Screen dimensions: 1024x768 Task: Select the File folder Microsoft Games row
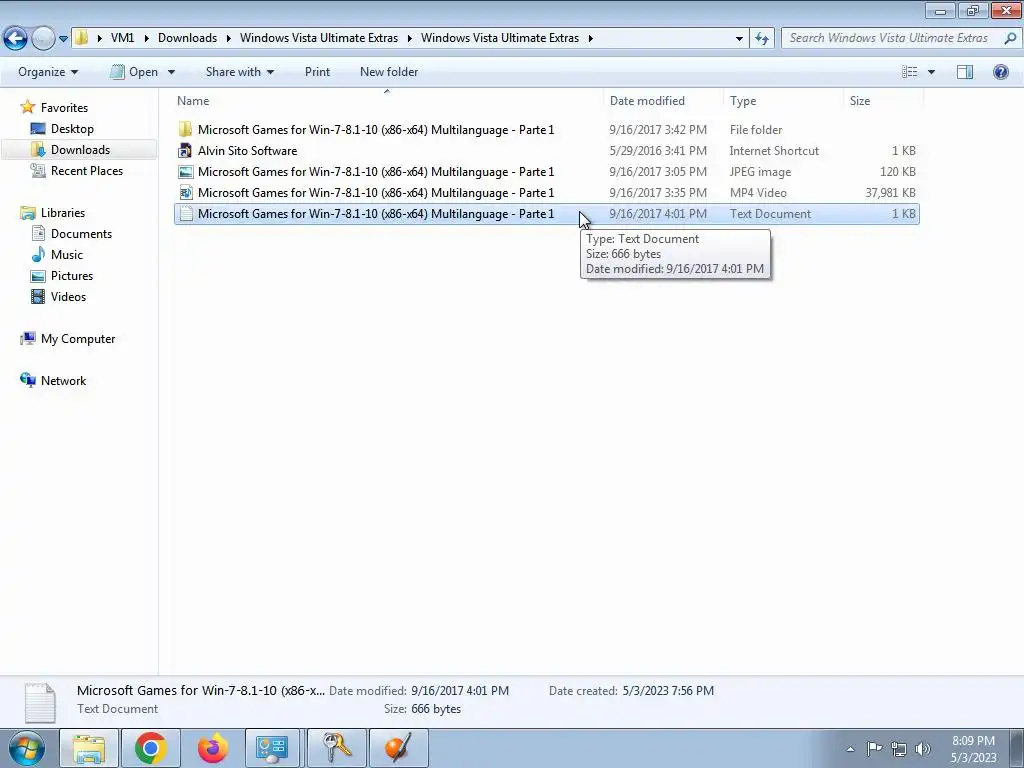pyautogui.click(x=547, y=130)
